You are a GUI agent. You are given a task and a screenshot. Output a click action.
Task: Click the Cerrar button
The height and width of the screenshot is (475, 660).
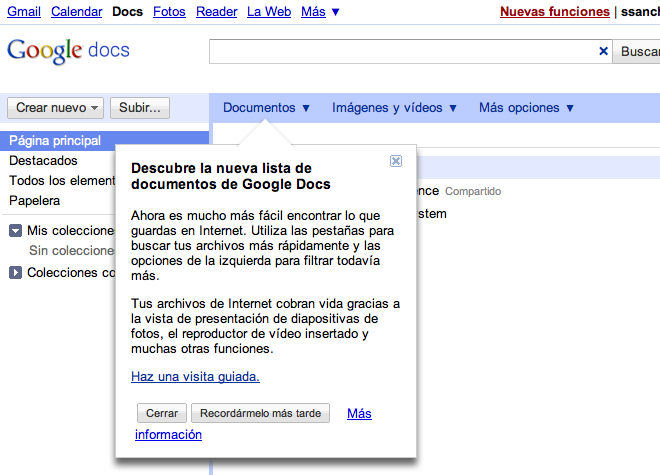162,413
